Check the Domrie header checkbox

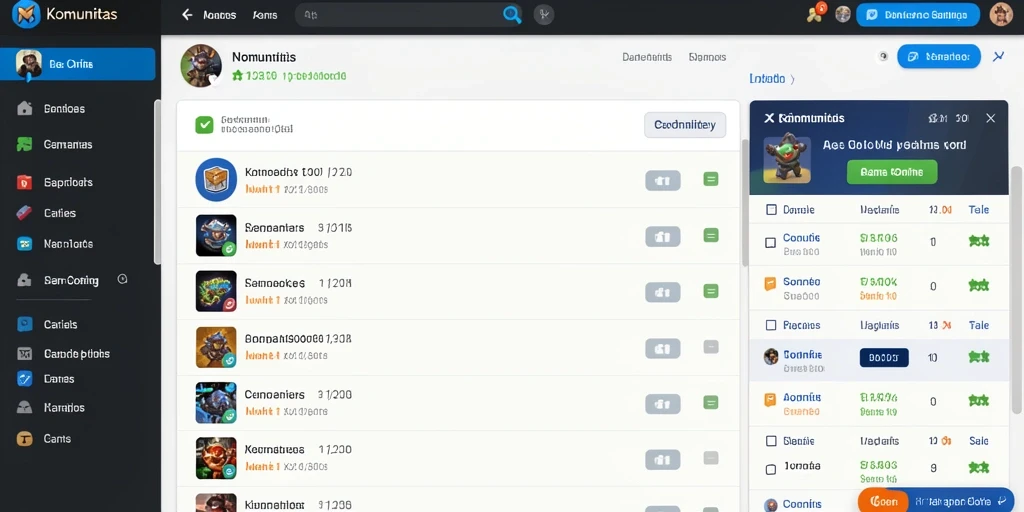click(771, 210)
